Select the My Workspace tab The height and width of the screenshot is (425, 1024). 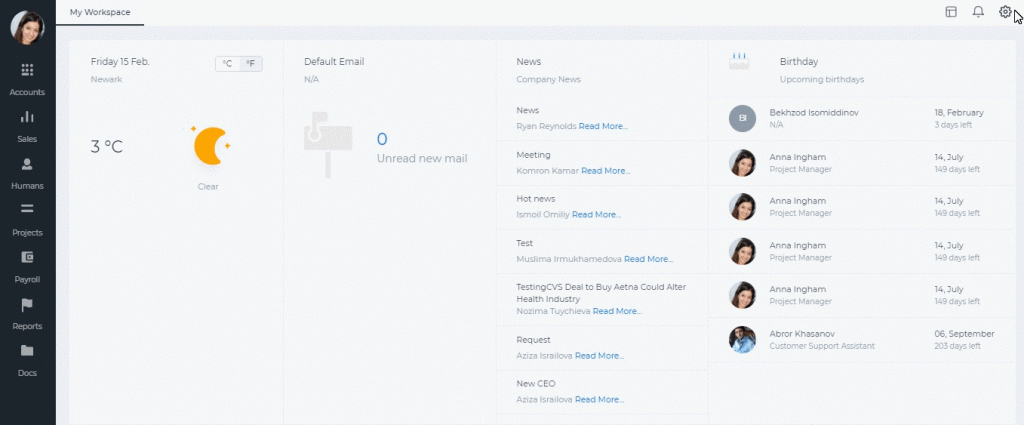pos(100,12)
